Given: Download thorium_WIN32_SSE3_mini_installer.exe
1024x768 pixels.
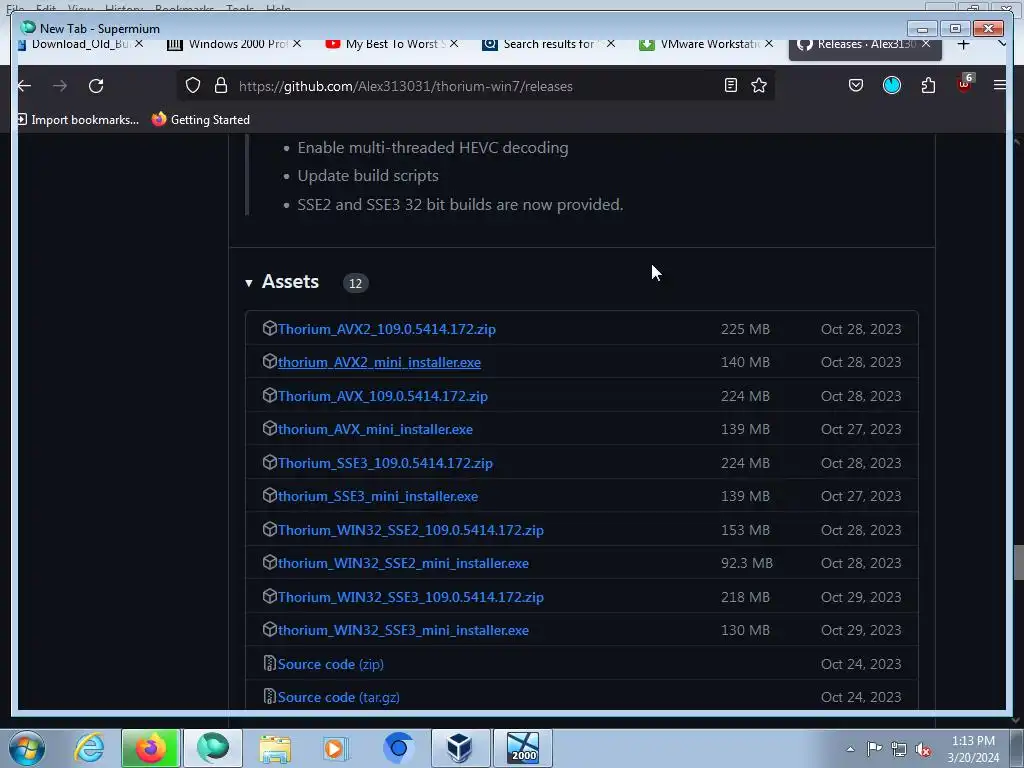Looking at the screenshot, I should point(404,630).
